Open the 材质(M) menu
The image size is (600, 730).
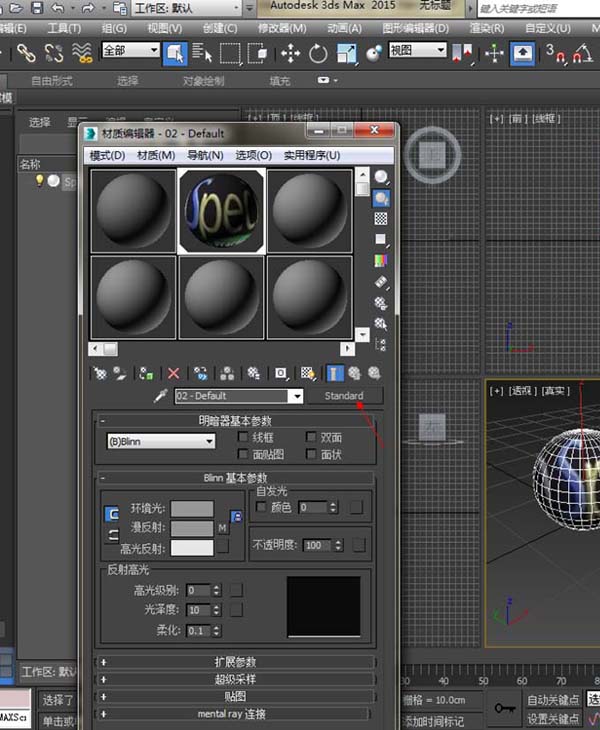tap(156, 155)
